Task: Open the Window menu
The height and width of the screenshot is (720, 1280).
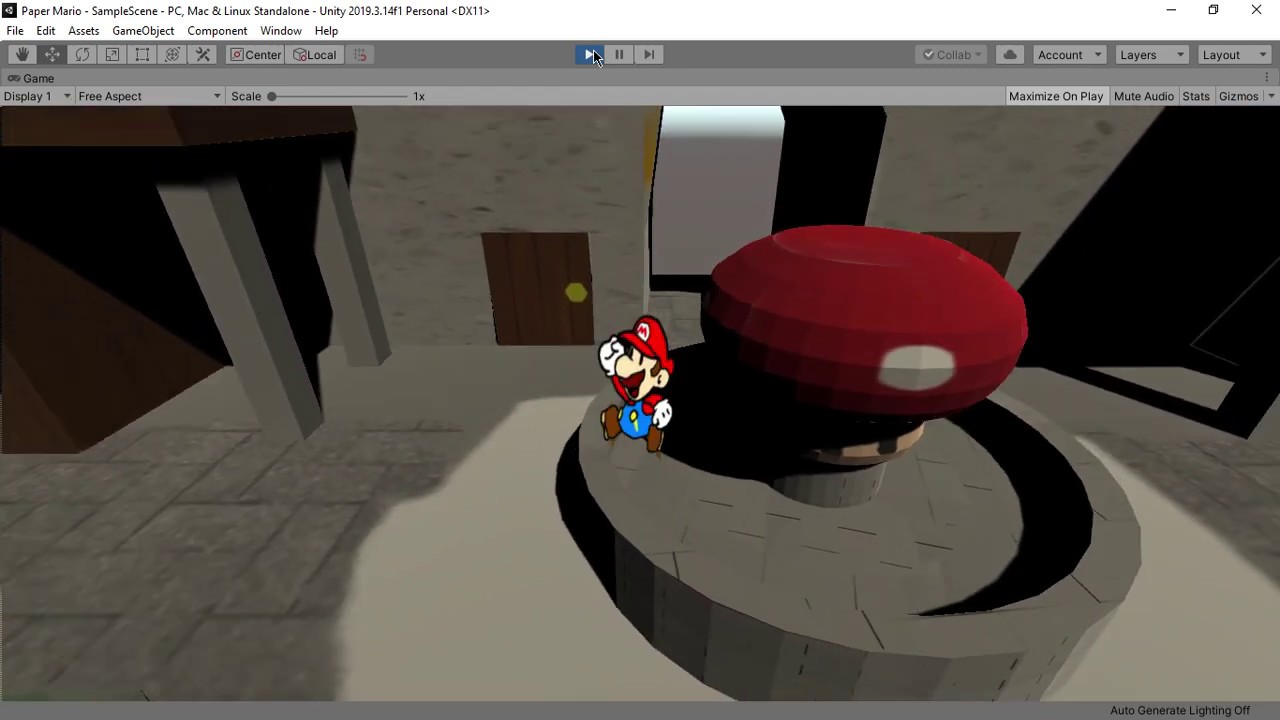Action: point(281,31)
